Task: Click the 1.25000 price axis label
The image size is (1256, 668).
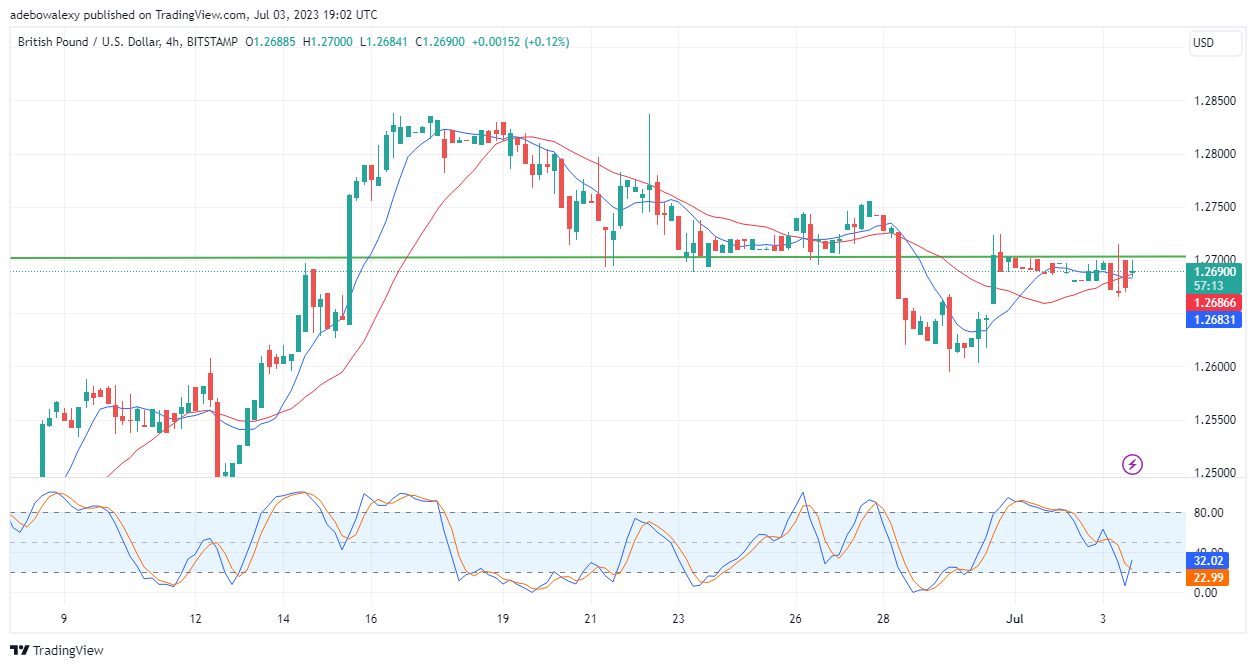Action: (x=1214, y=473)
